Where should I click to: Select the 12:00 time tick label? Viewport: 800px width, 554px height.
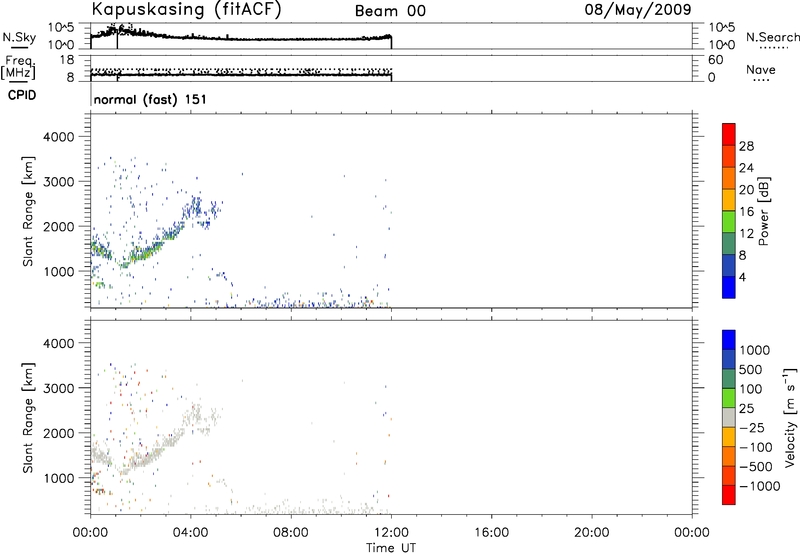click(391, 533)
